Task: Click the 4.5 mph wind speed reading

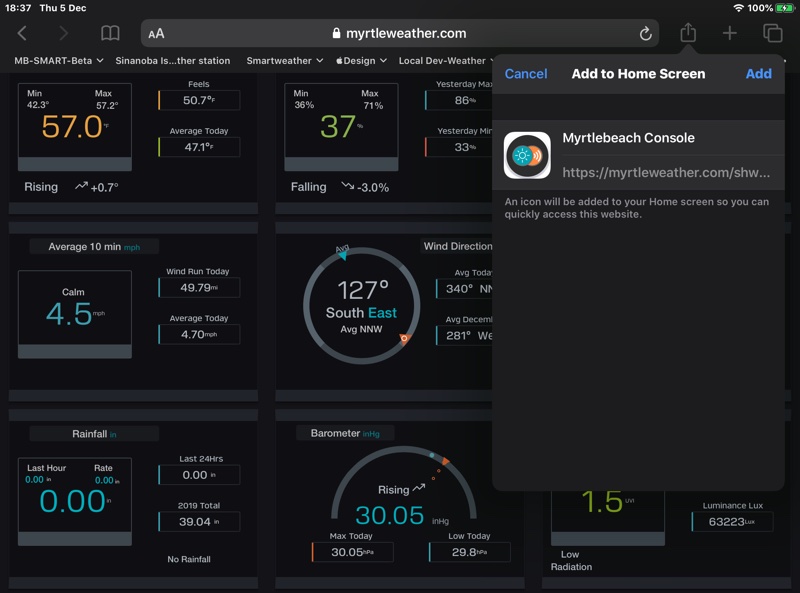Action: coord(69,313)
